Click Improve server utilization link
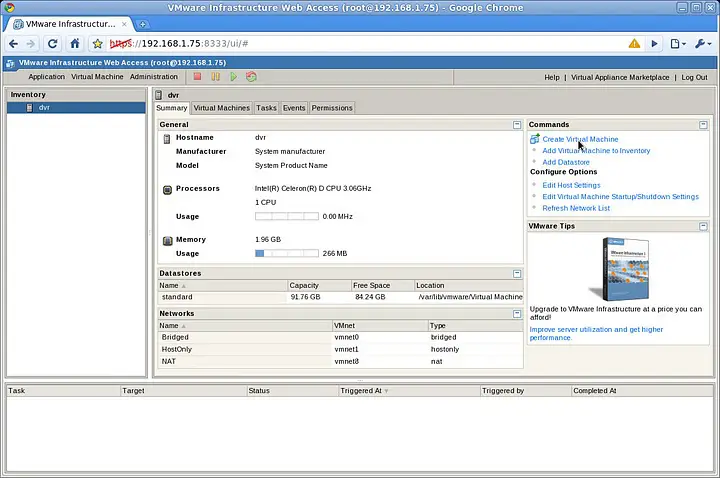Image resolution: width=720 pixels, height=478 pixels. click(x=596, y=333)
